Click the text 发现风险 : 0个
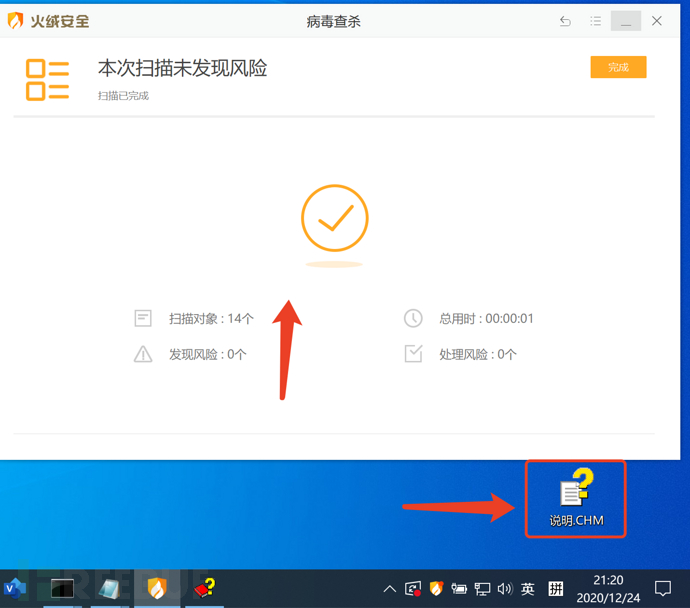Screen dimensions: 690x608 (208, 354)
